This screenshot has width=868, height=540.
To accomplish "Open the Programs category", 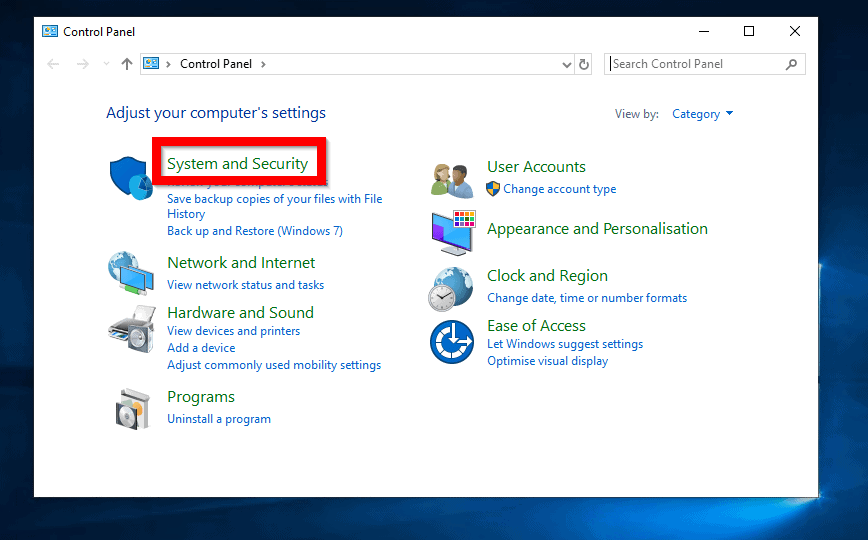I will (x=201, y=397).
